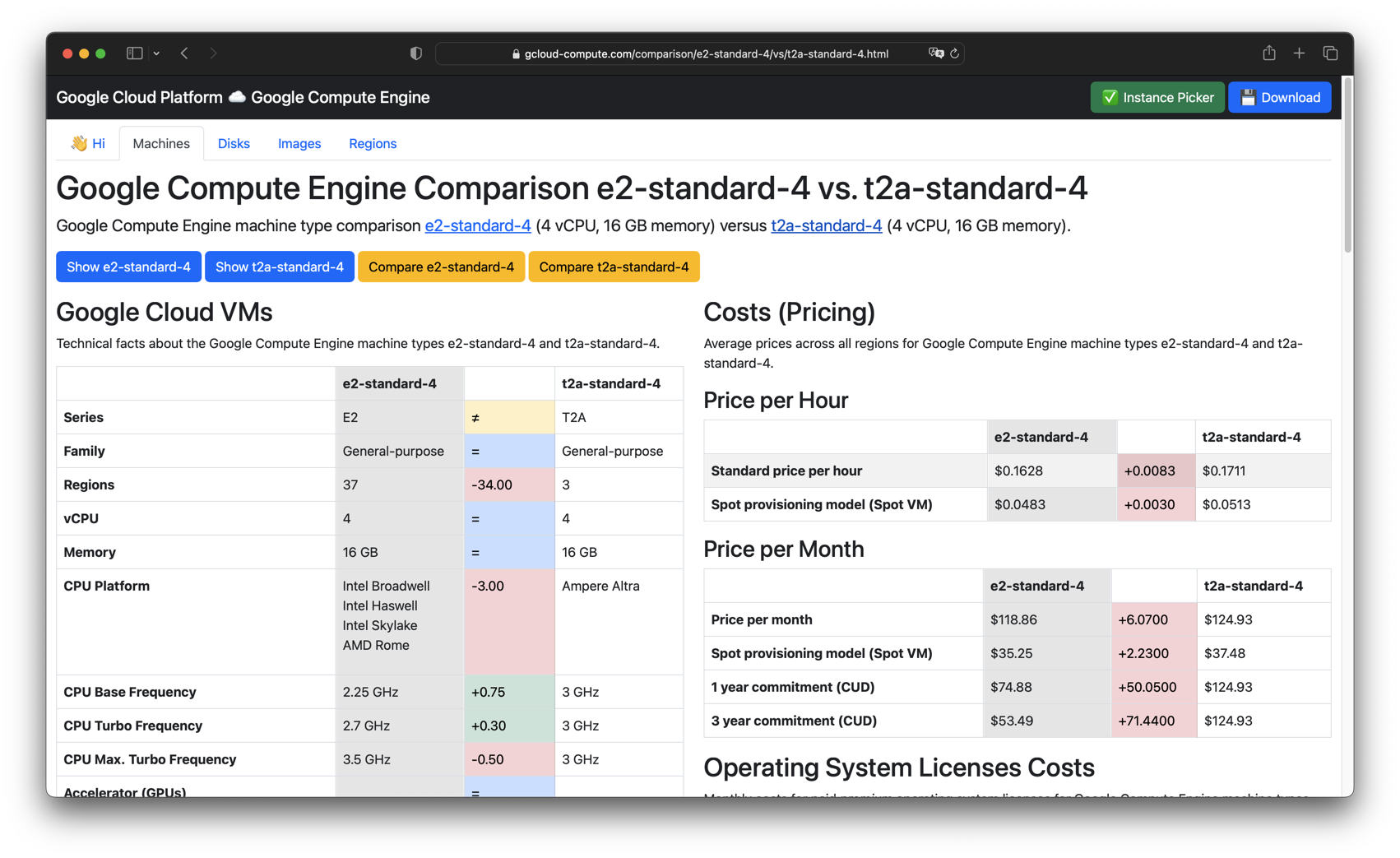Click the Google Cloud VMs heading

[164, 312]
